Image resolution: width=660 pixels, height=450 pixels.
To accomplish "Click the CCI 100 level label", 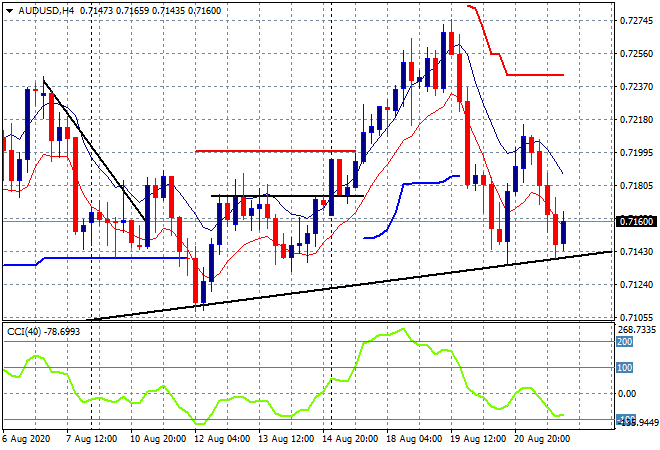I will [x=624, y=367].
